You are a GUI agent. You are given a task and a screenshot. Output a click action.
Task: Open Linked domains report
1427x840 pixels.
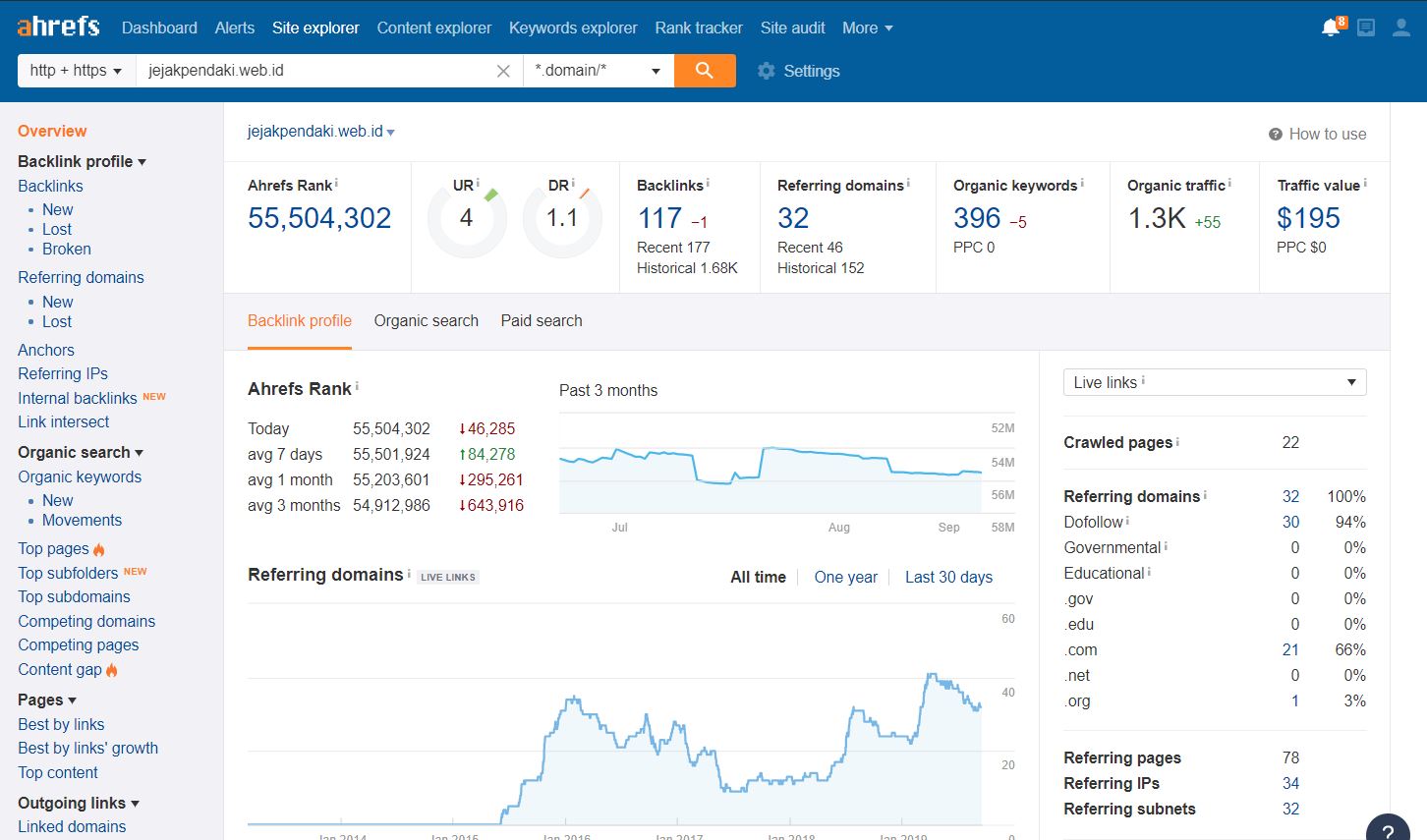pyautogui.click(x=72, y=826)
